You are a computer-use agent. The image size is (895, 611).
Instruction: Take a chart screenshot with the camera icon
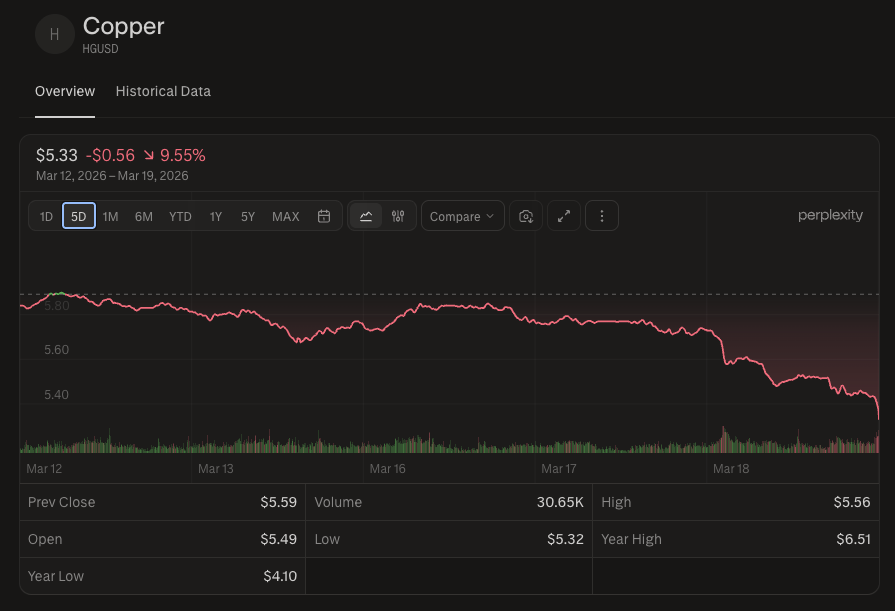(x=526, y=216)
